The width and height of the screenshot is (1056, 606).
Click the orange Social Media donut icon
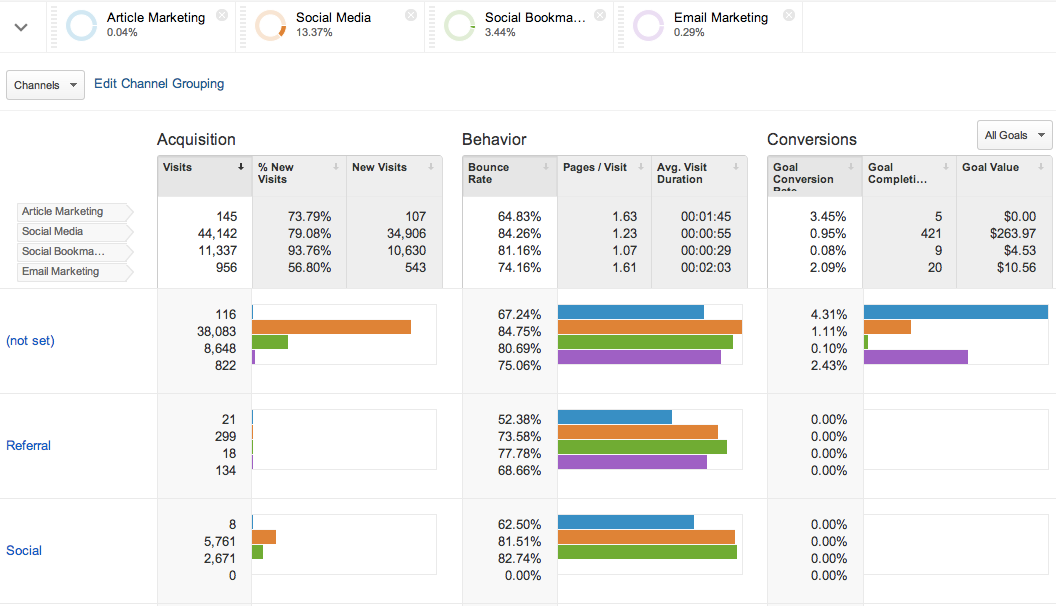[x=271, y=26]
